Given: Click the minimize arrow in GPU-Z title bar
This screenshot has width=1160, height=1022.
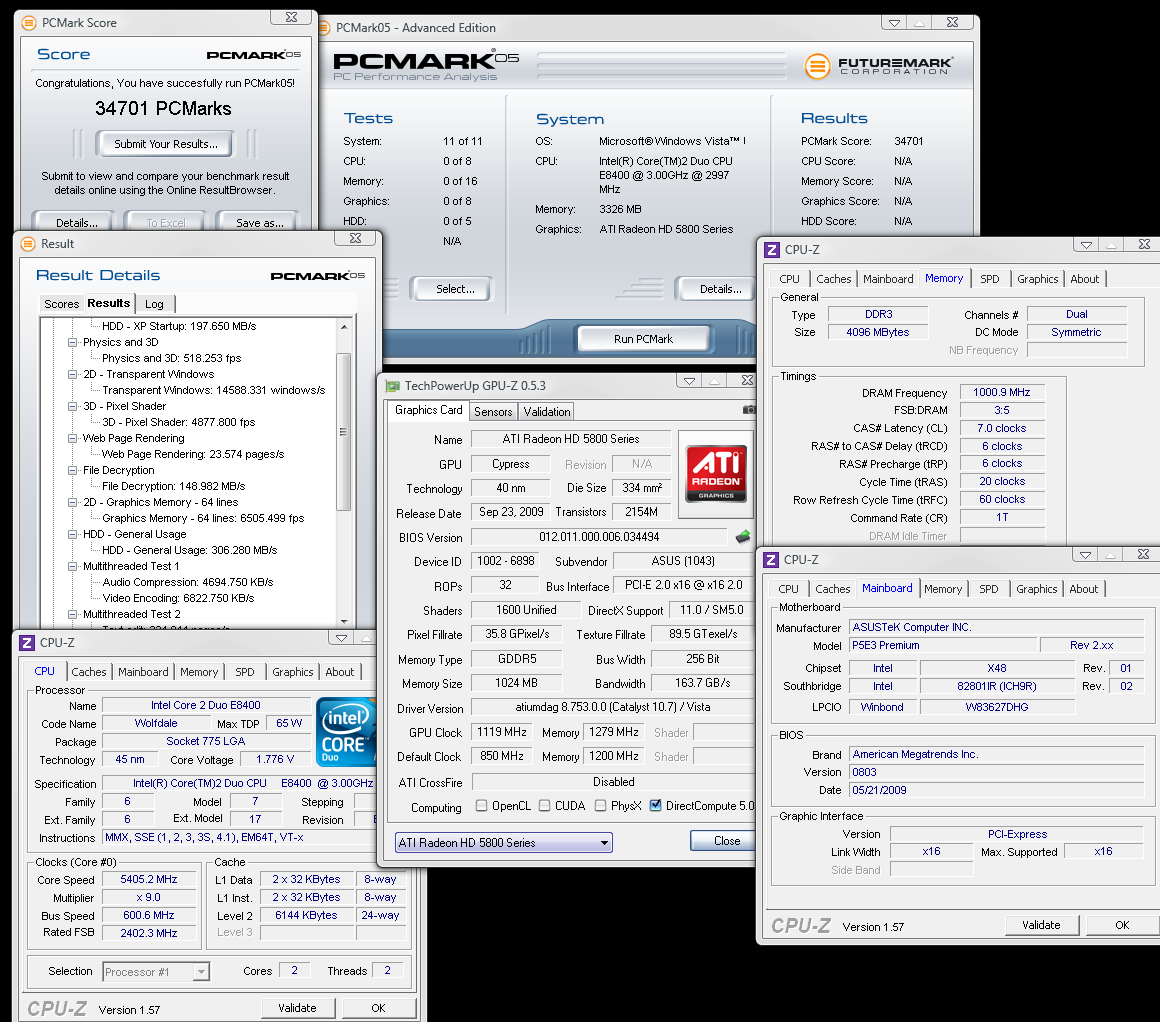Looking at the screenshot, I should [x=689, y=380].
